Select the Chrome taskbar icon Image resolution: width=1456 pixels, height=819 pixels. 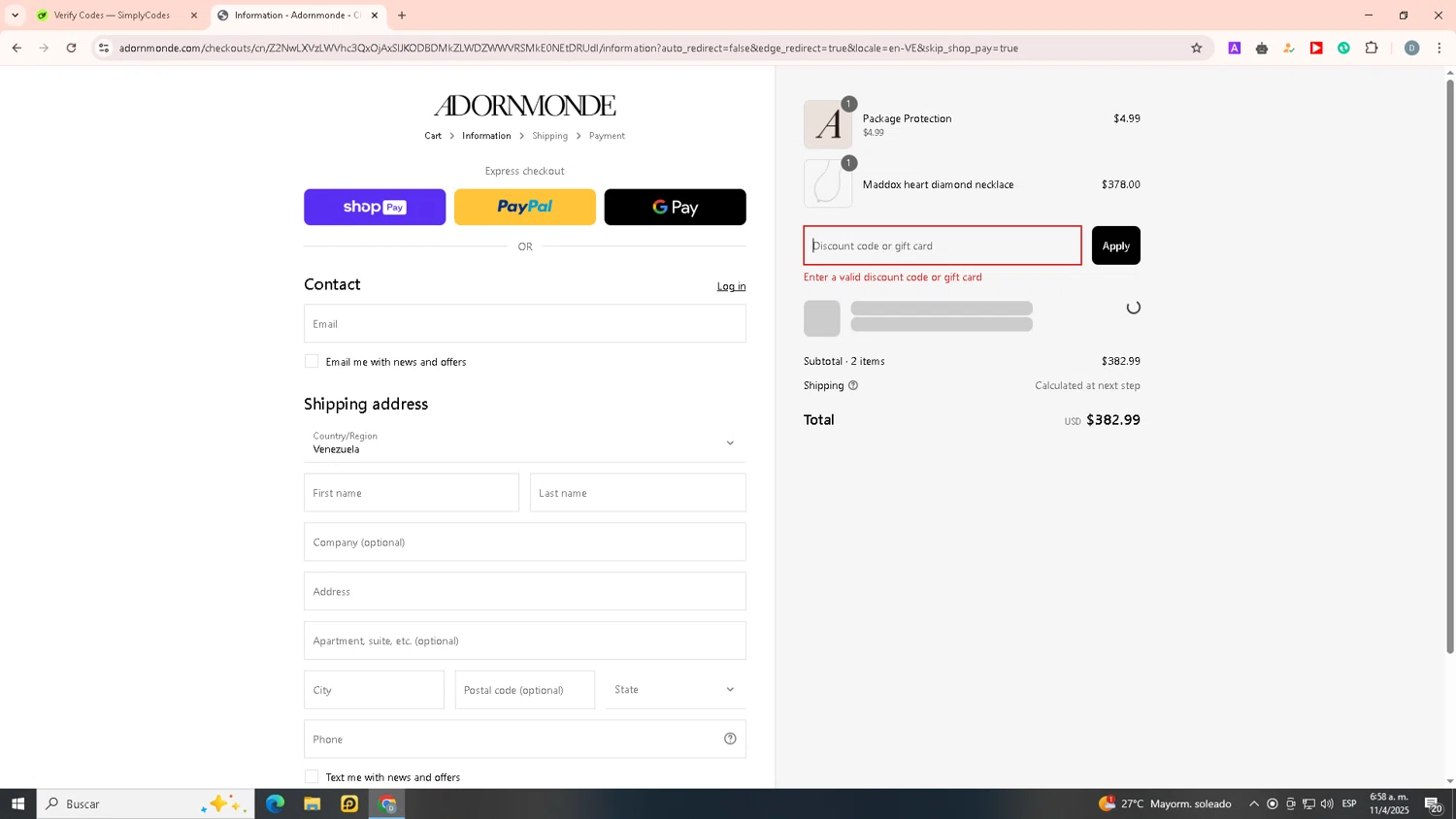pyautogui.click(x=387, y=803)
